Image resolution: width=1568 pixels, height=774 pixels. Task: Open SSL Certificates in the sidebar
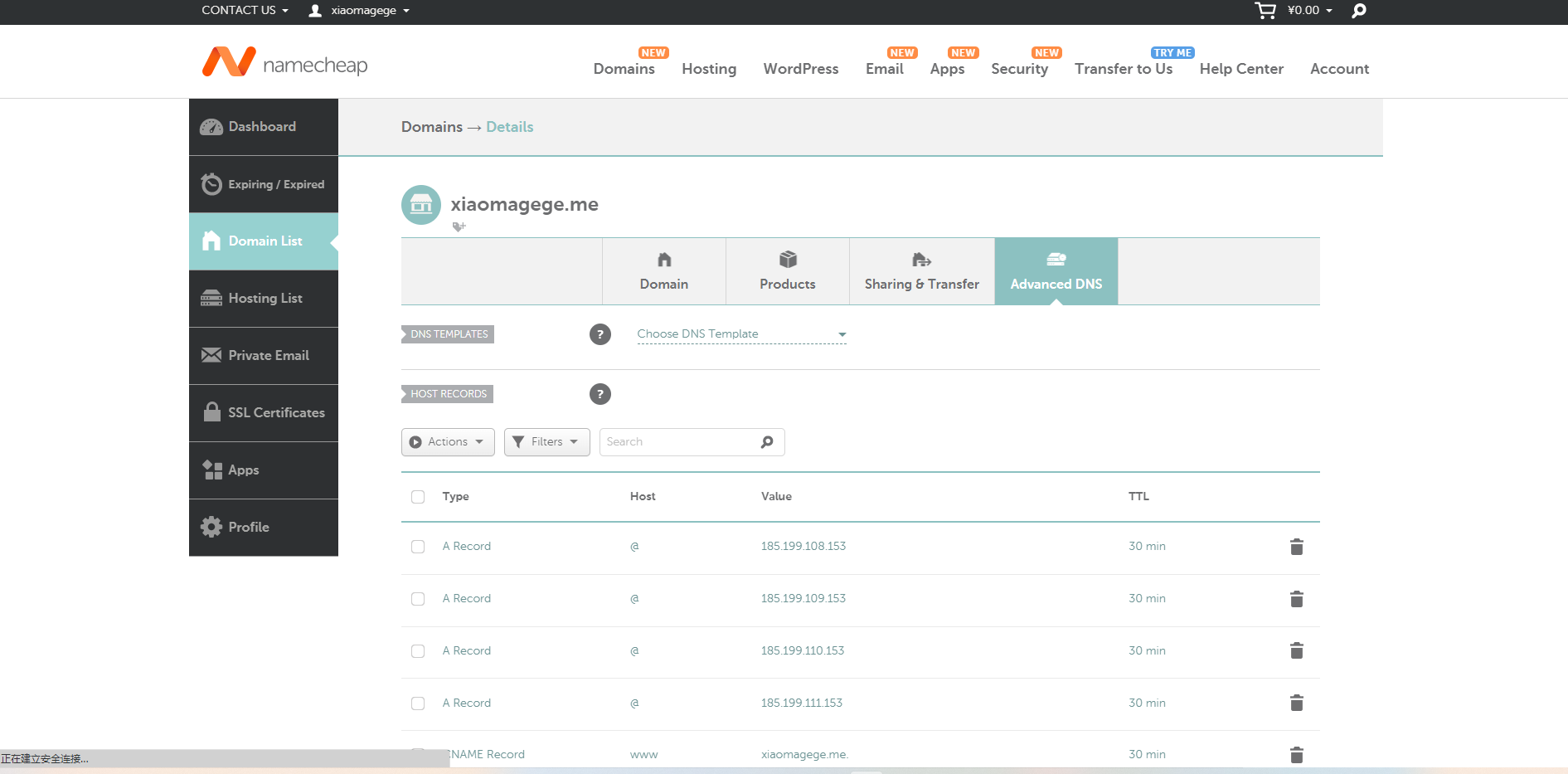coord(264,413)
